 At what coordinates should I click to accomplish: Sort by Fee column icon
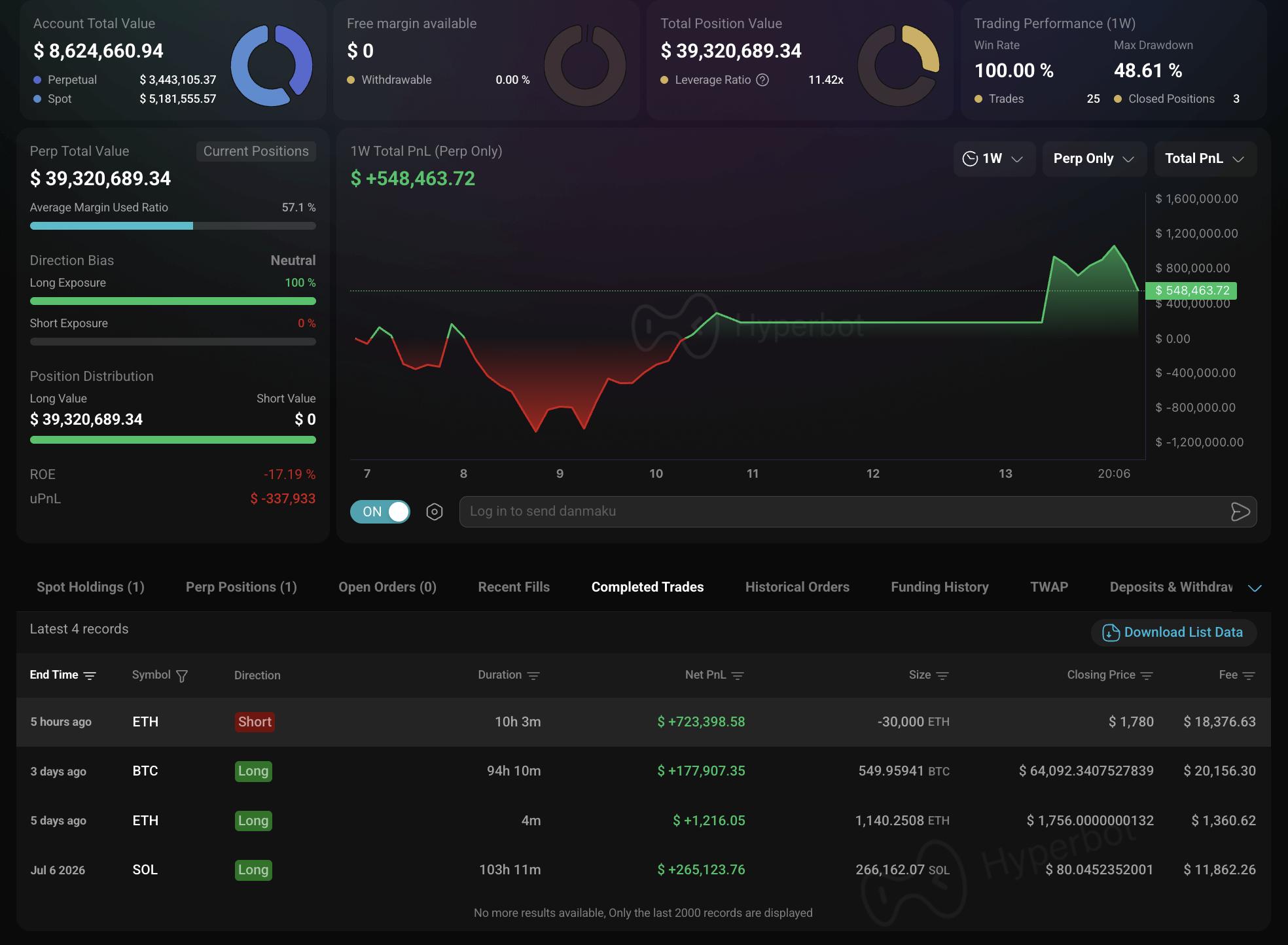(x=1249, y=675)
